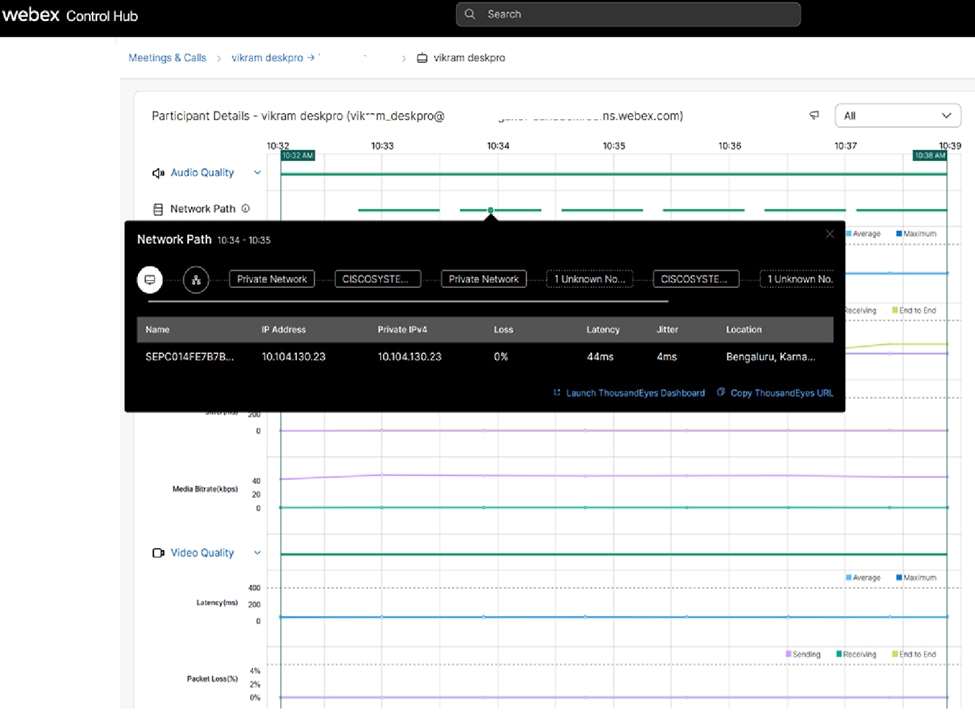Select the first CISCOSYSTE... hop node
Viewport: 975px width, 716px height.
click(378, 279)
